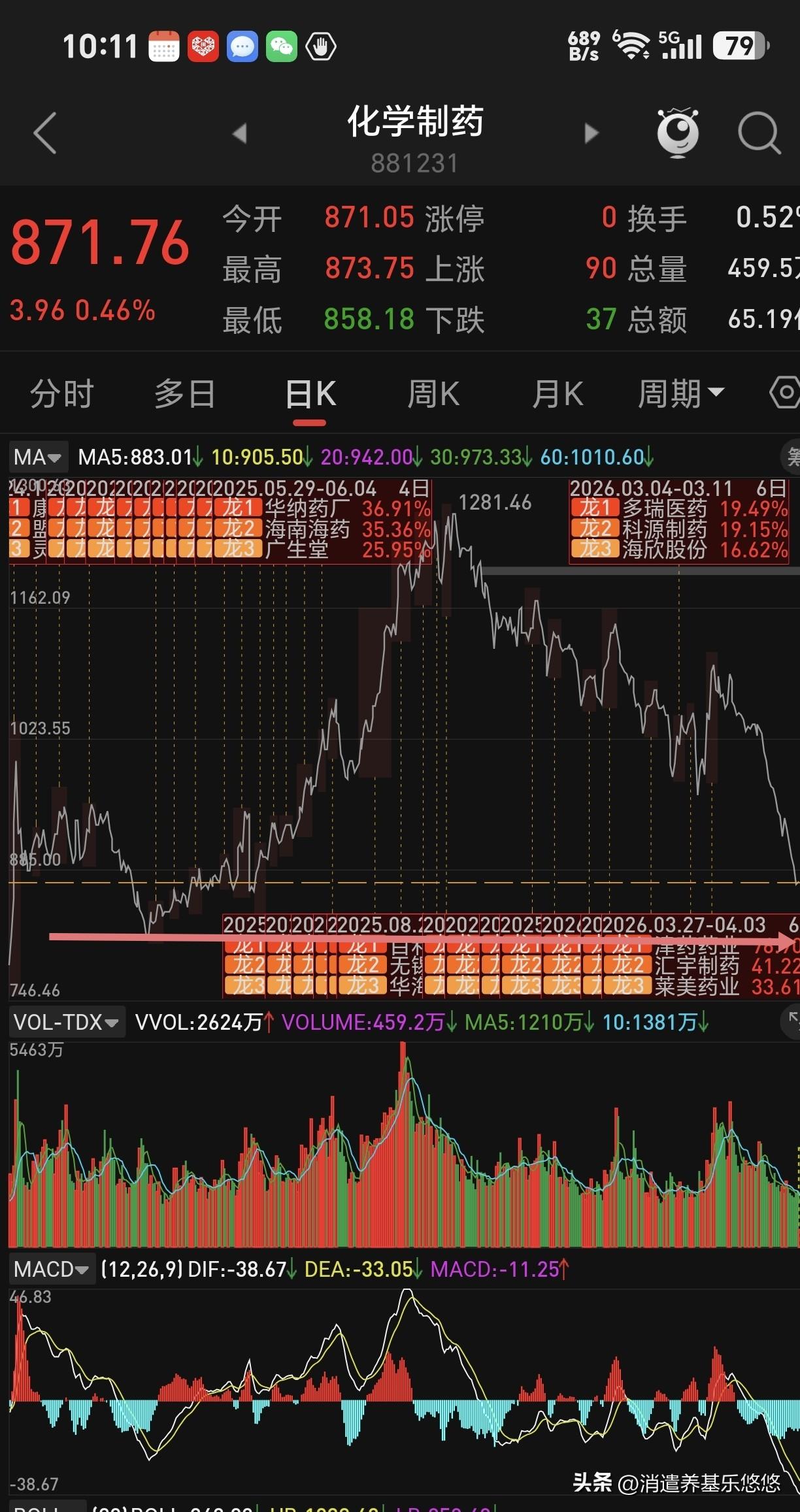Open the robot assistant icon

[x=678, y=133]
